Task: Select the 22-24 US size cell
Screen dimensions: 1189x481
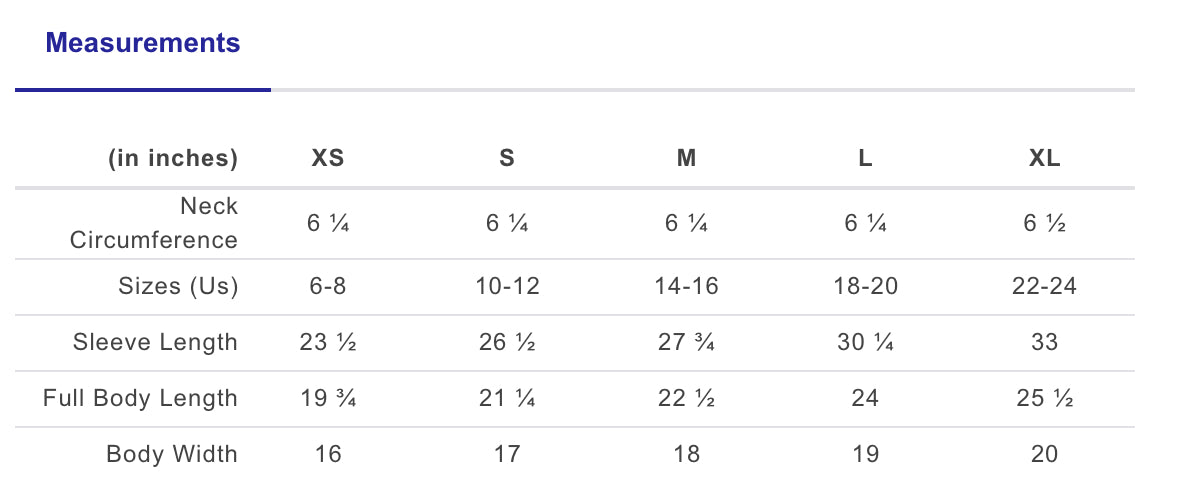Action: (1044, 286)
